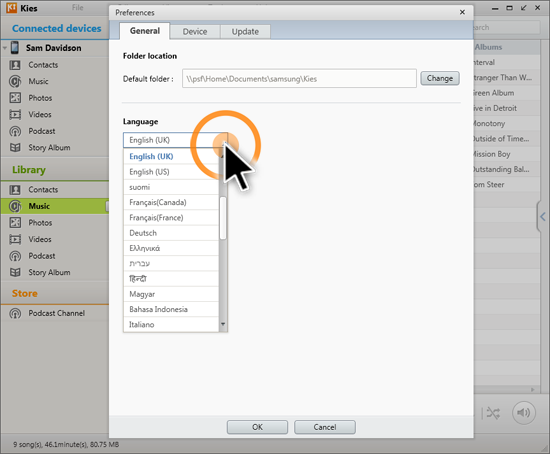Open device Contacts icon under Sam Davidson
The image size is (550, 454).
click(15, 65)
